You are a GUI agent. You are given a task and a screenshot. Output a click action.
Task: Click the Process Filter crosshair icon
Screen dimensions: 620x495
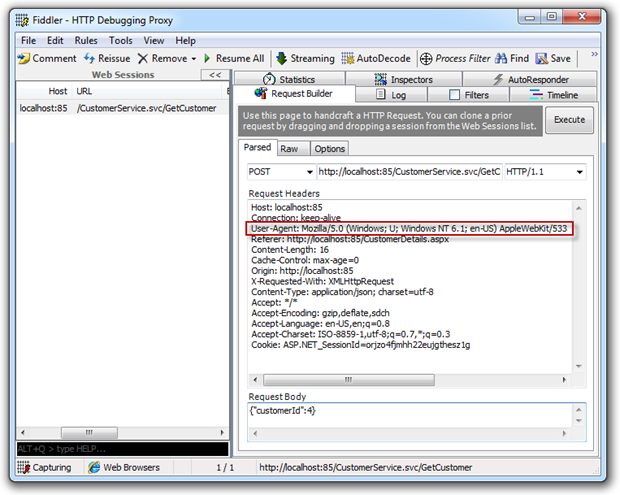pyautogui.click(x=426, y=59)
